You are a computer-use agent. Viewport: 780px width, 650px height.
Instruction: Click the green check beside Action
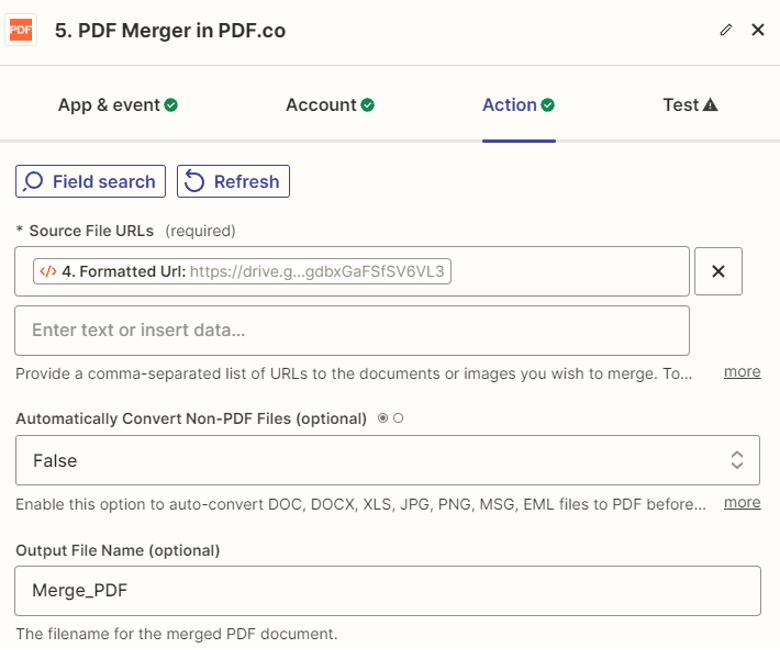(548, 105)
